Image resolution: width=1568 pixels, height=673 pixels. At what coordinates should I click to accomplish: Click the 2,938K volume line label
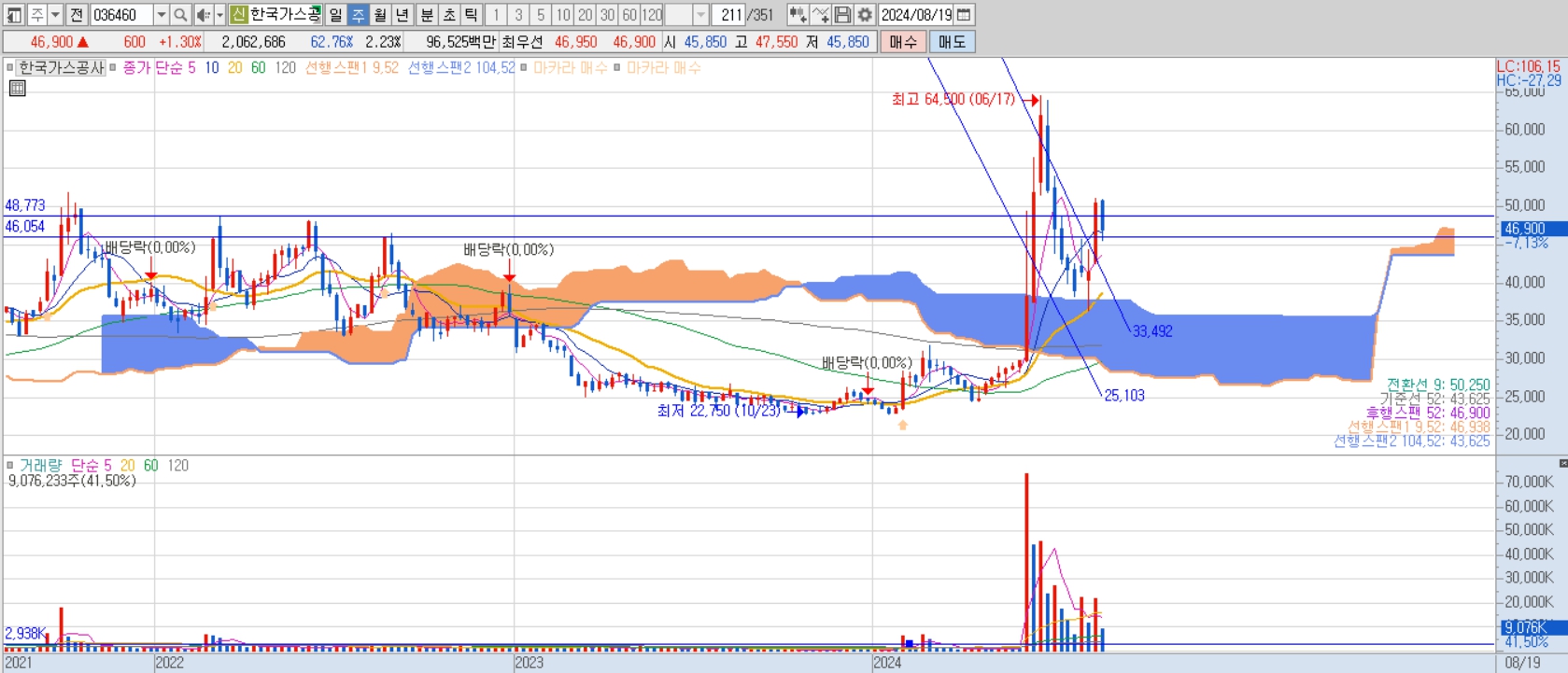pyautogui.click(x=25, y=634)
